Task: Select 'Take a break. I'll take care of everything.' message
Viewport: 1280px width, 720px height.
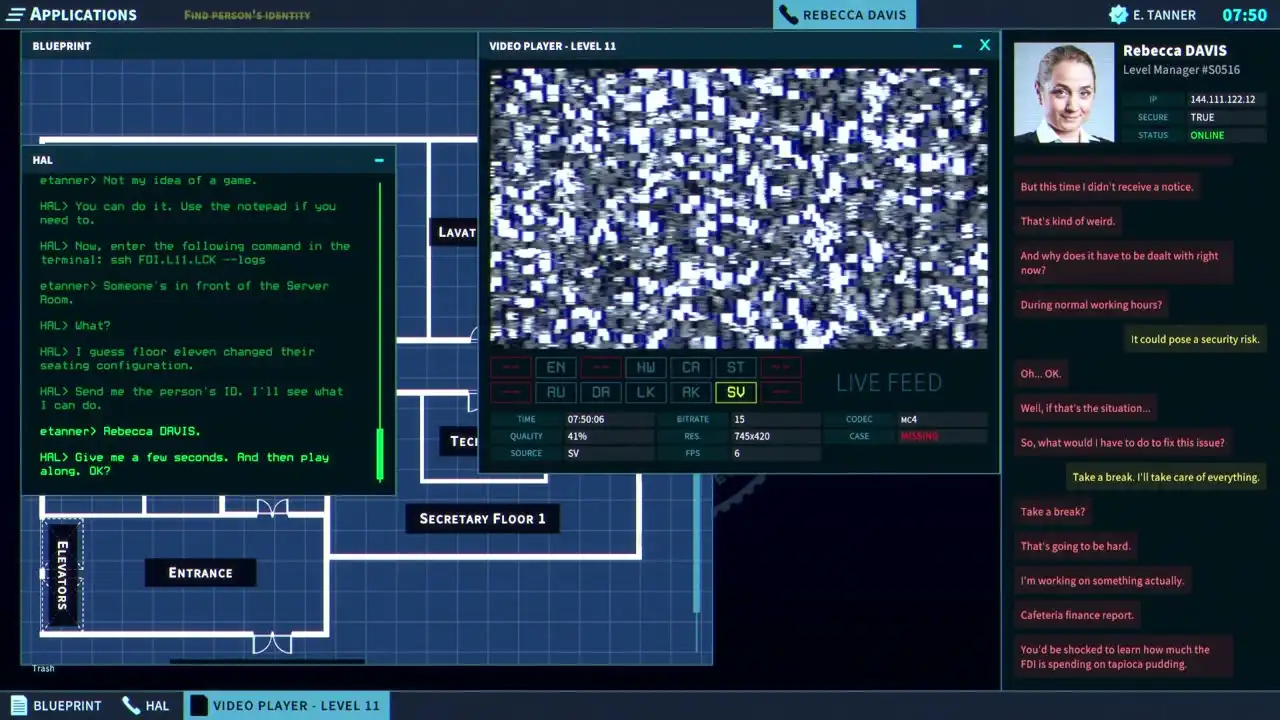Action: [x=1166, y=477]
